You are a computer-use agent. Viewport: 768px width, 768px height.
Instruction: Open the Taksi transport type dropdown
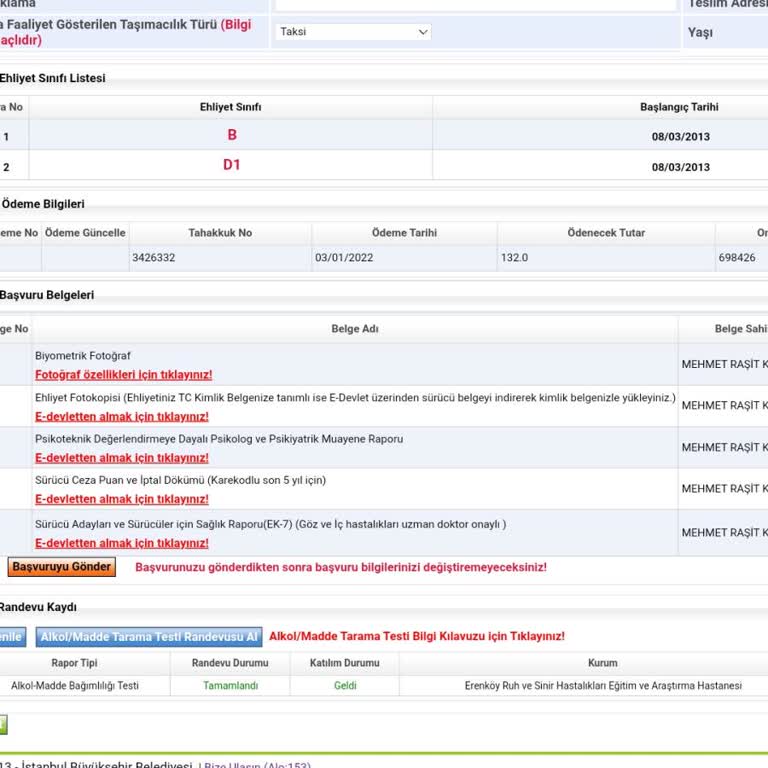click(353, 32)
